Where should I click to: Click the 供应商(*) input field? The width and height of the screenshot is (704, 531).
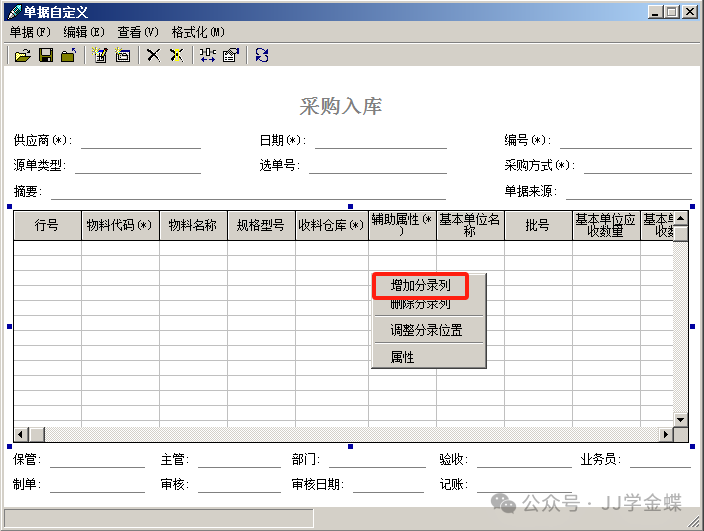pos(140,141)
